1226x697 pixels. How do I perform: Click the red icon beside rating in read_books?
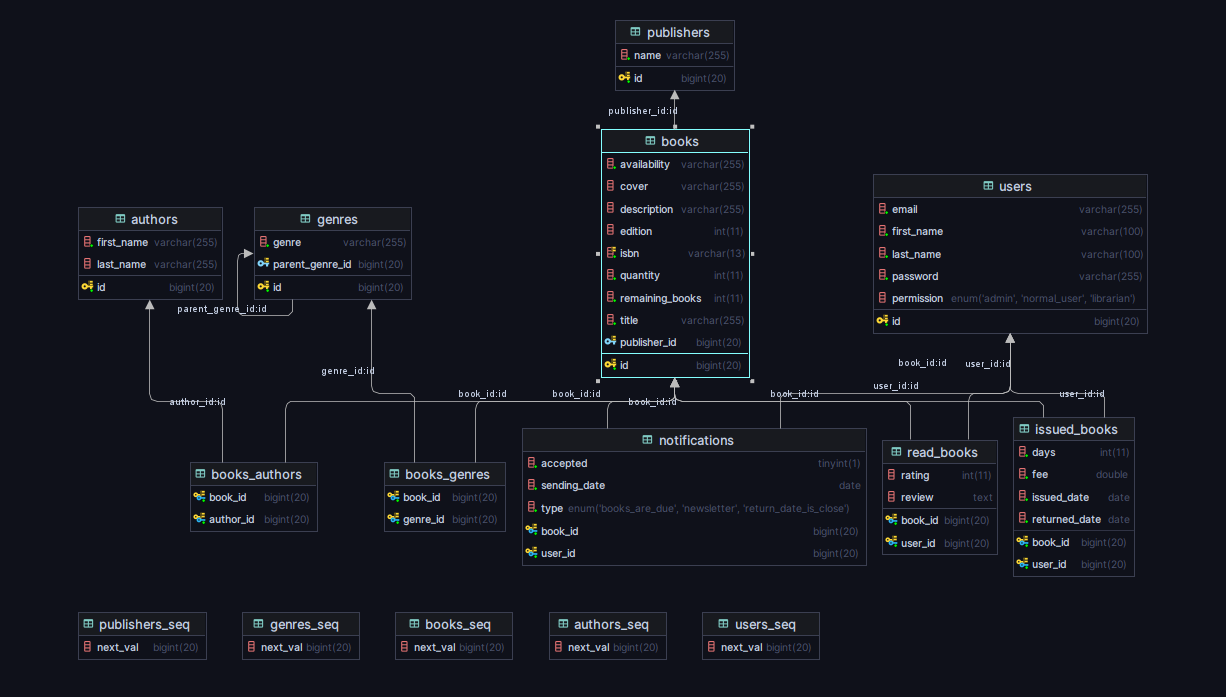pos(891,475)
